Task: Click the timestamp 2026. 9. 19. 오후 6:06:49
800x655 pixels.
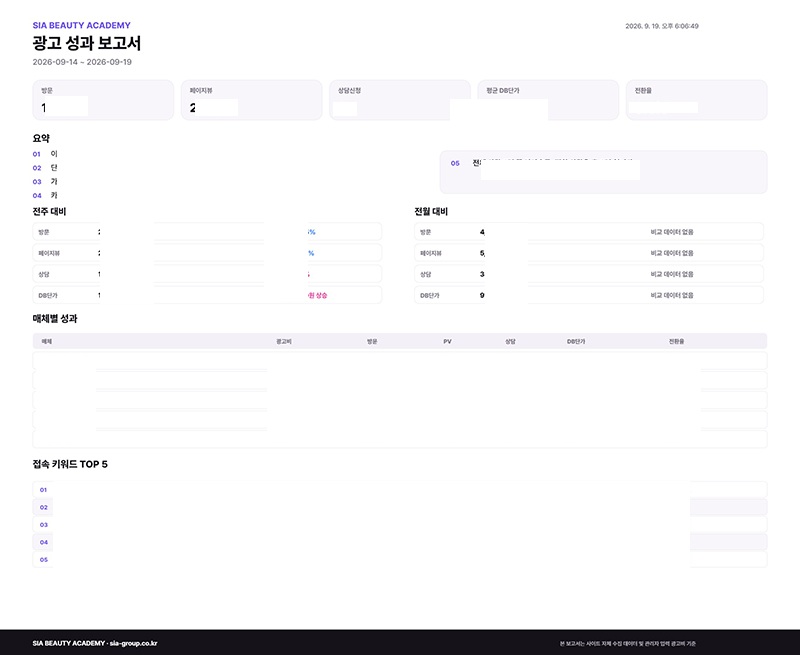Action: [x=662, y=26]
